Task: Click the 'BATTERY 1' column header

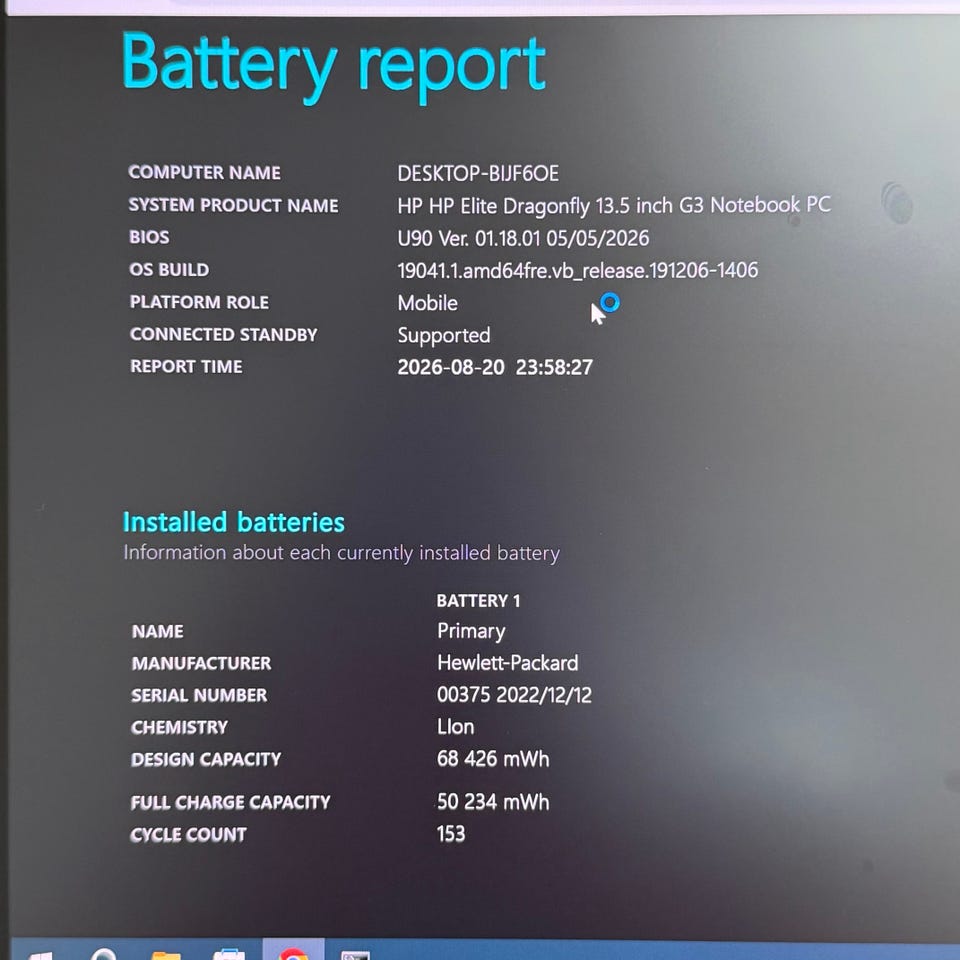Action: tap(478, 601)
